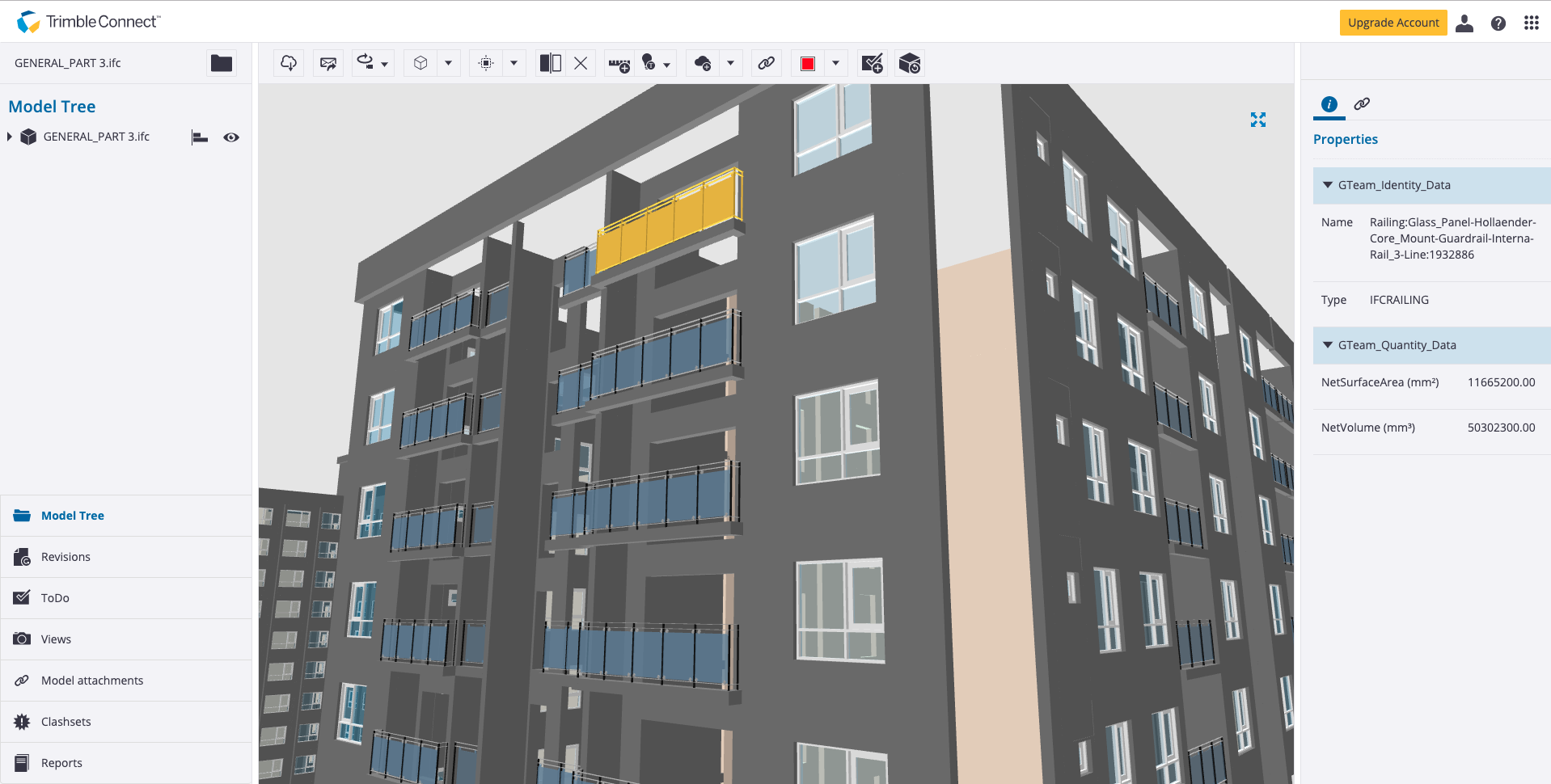This screenshot has width=1551, height=784.
Task: Collapse the GTeam_Identity_Data section
Action: click(x=1326, y=185)
